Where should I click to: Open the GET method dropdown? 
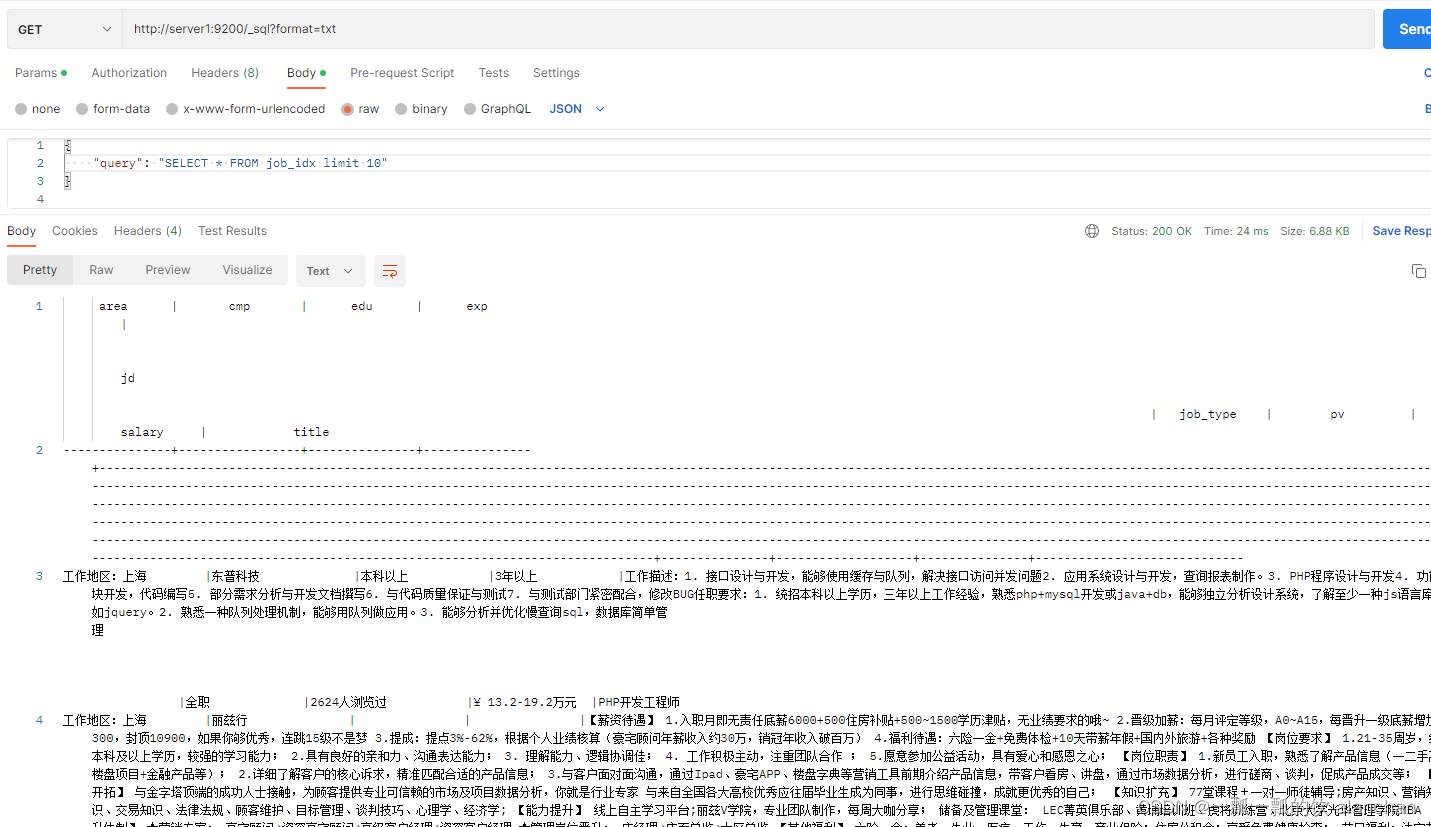tap(64, 29)
